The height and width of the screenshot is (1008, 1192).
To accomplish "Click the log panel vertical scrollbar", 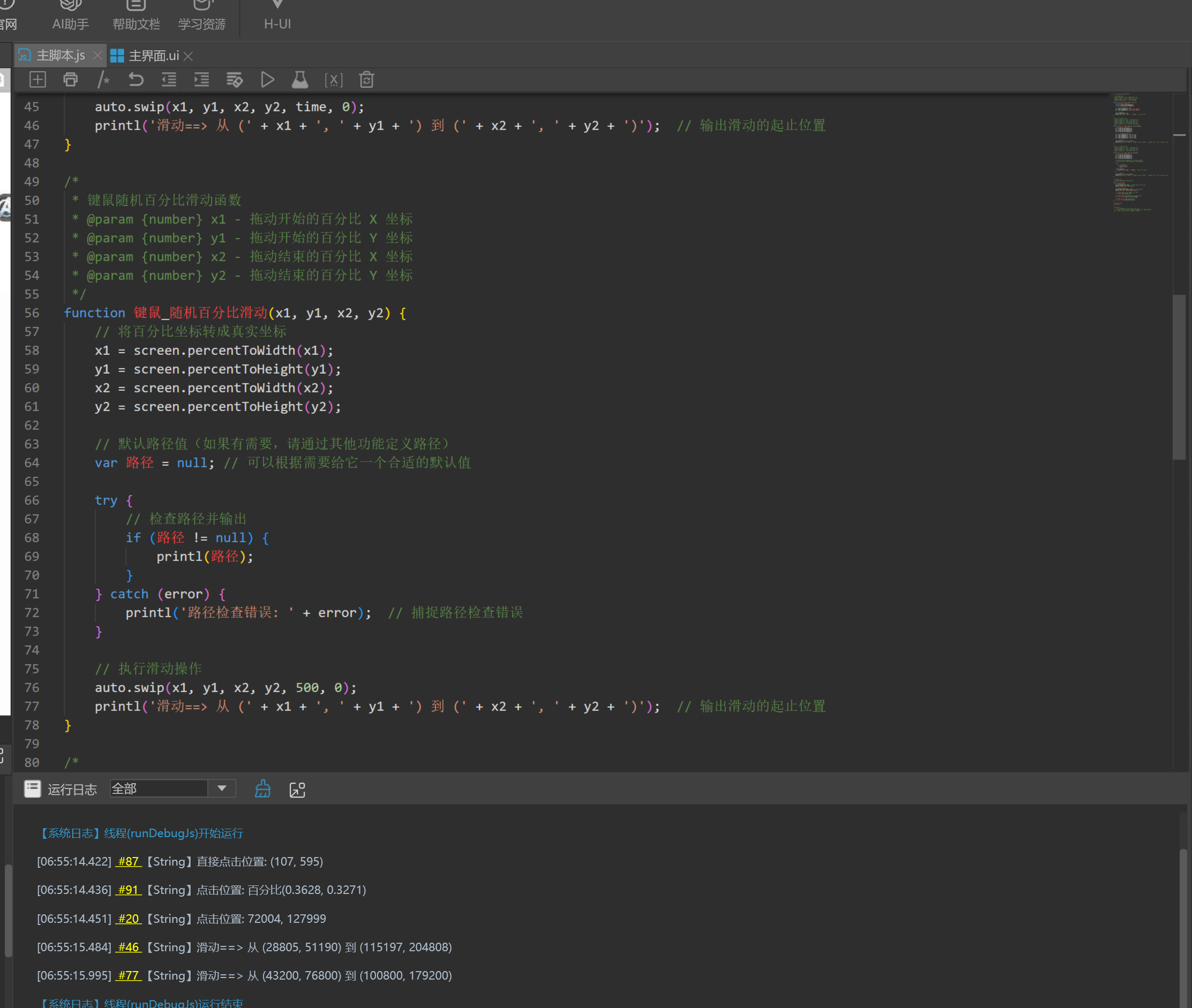I will point(1183,929).
